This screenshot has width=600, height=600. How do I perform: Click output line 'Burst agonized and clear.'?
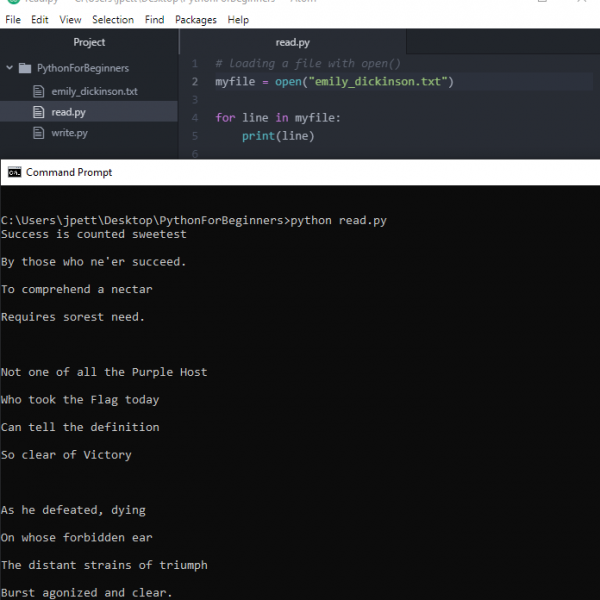point(86,593)
